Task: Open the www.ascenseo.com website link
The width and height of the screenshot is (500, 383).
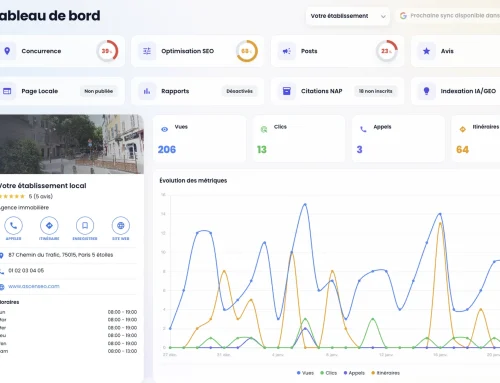Action: [34, 286]
